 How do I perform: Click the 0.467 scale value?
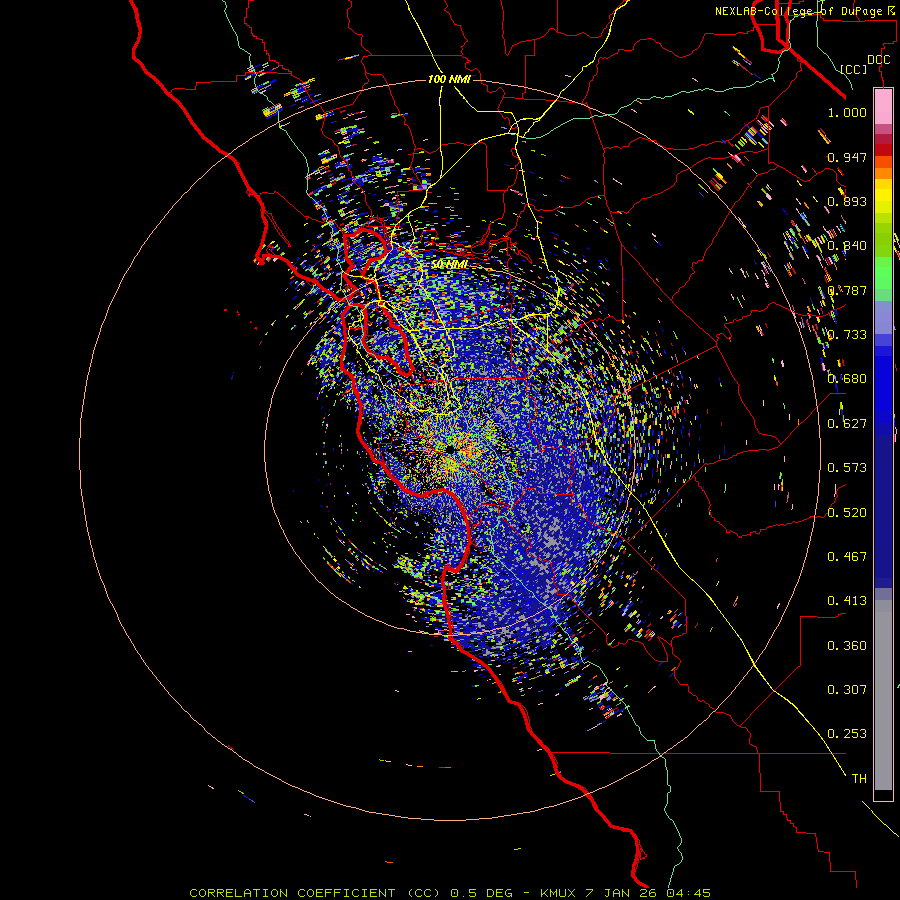[x=847, y=557]
